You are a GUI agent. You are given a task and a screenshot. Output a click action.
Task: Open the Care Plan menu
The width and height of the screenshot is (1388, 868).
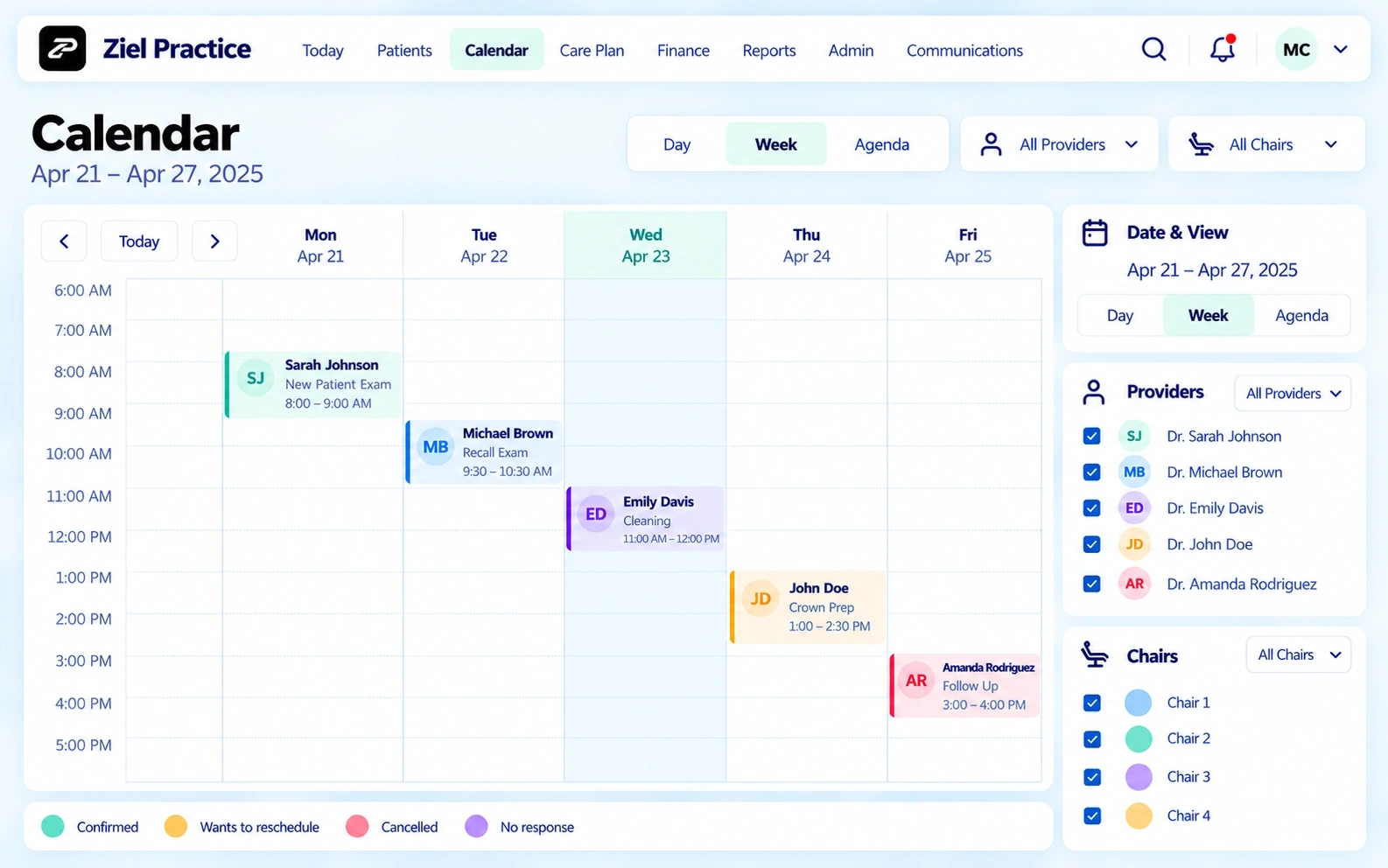[592, 51]
